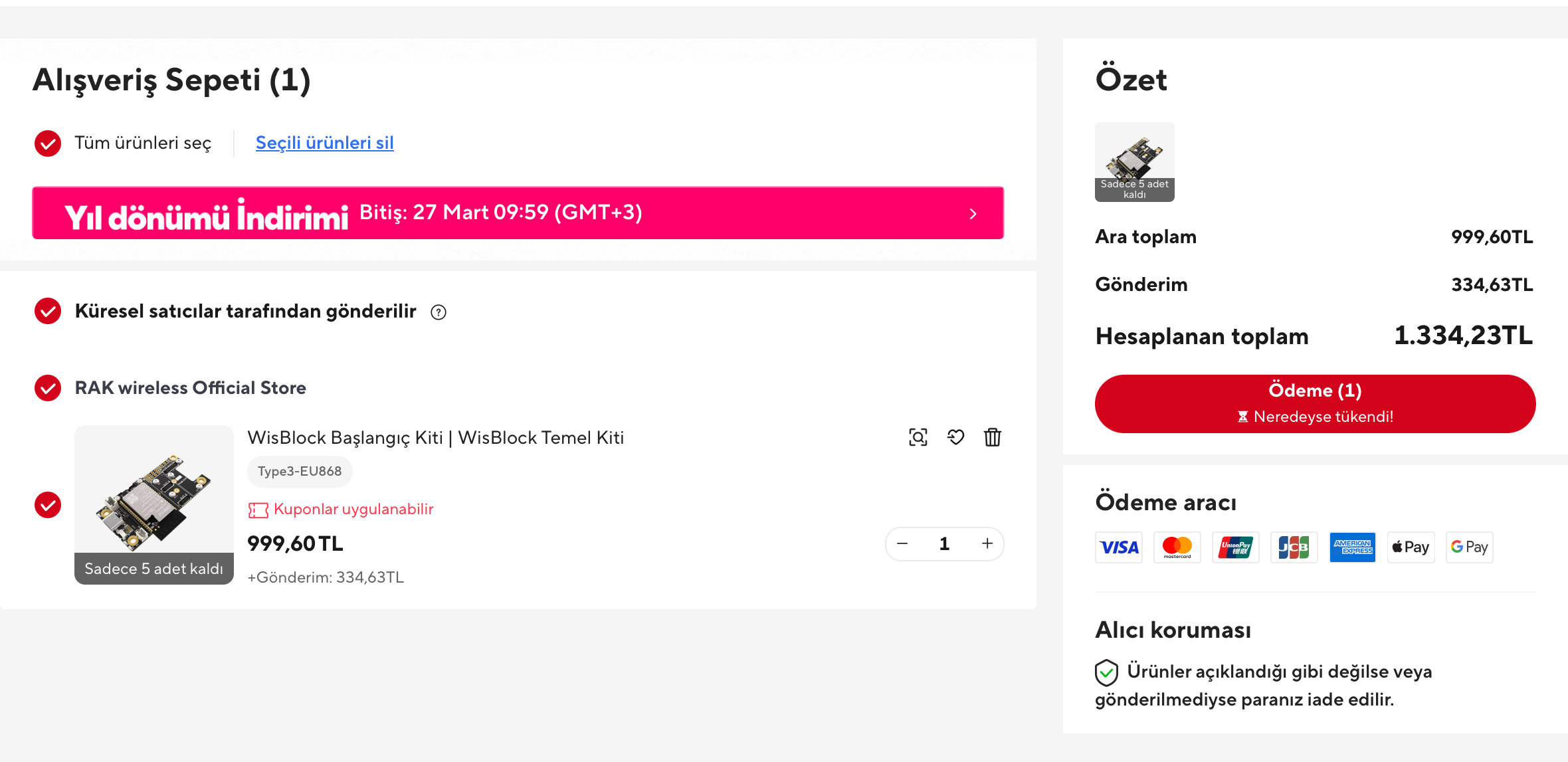Click the Apple Pay icon
The image size is (1568, 762).
pos(1411,547)
